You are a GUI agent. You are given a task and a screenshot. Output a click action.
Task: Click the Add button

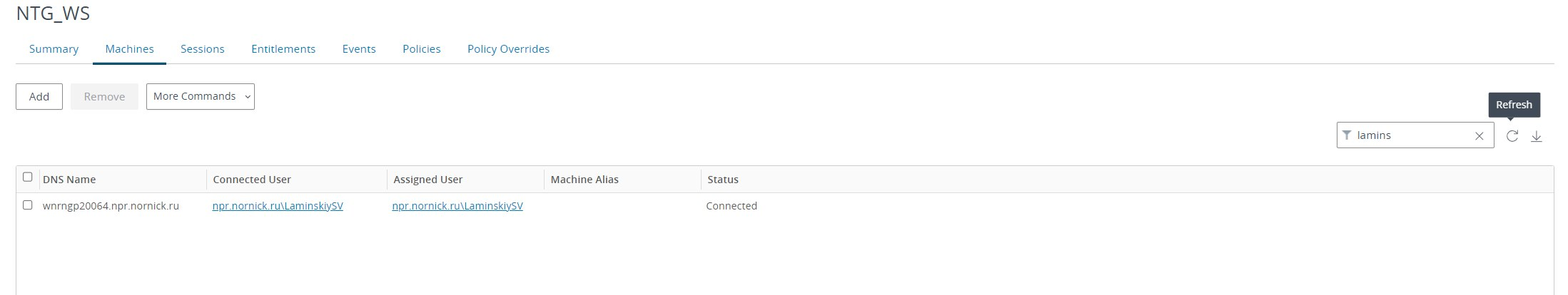(x=39, y=97)
